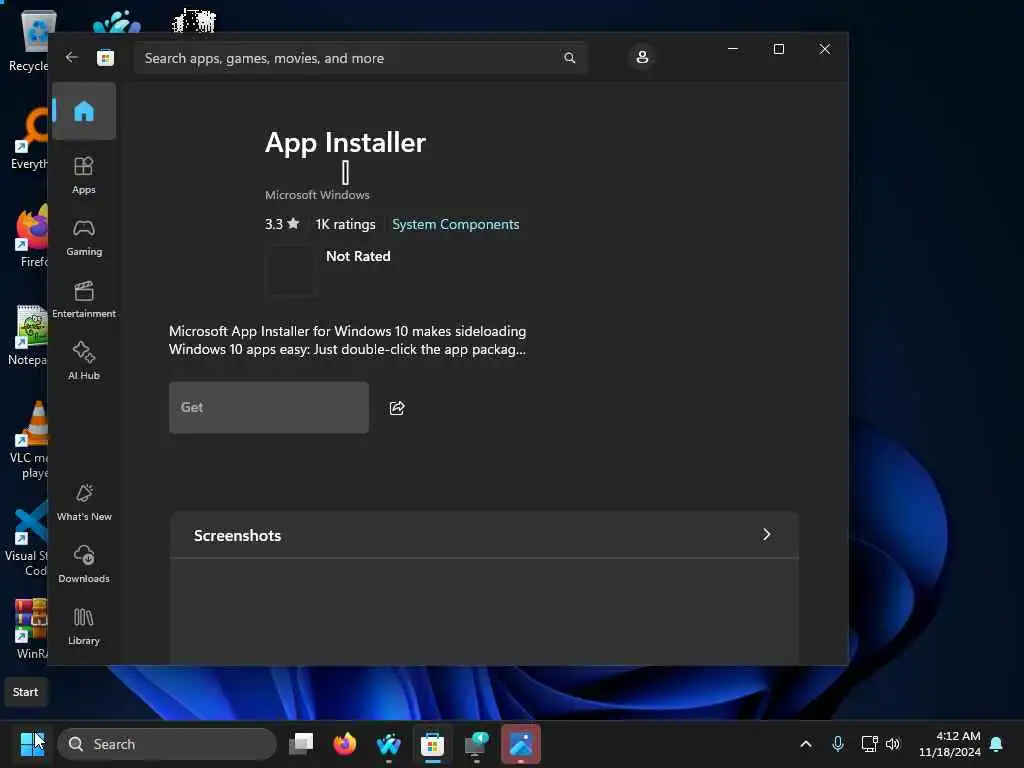Open the volume tray icon
1024x768 pixels.
coord(893,744)
